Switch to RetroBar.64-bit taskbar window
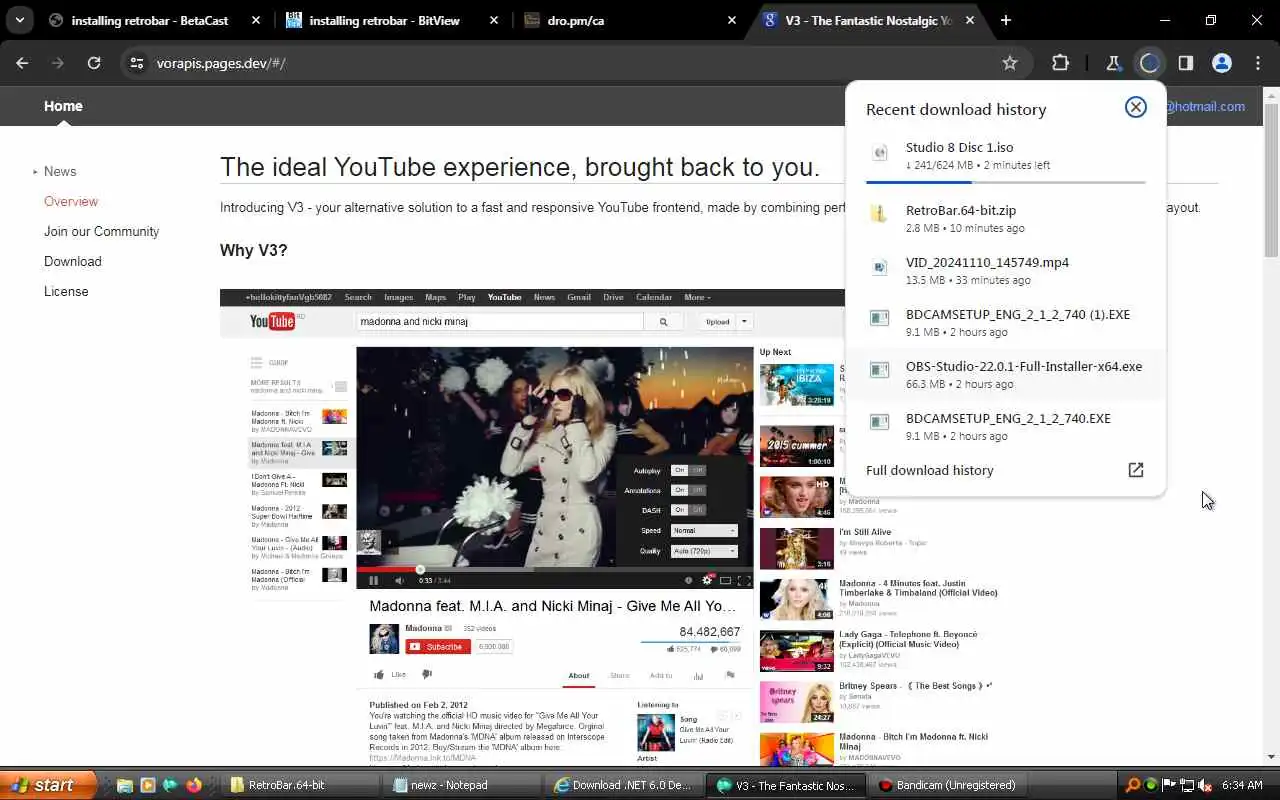 click(x=302, y=785)
